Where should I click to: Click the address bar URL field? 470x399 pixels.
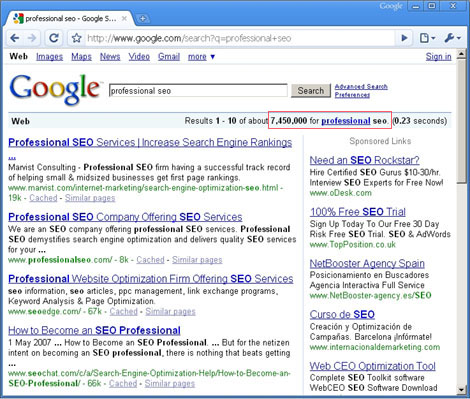point(239,38)
